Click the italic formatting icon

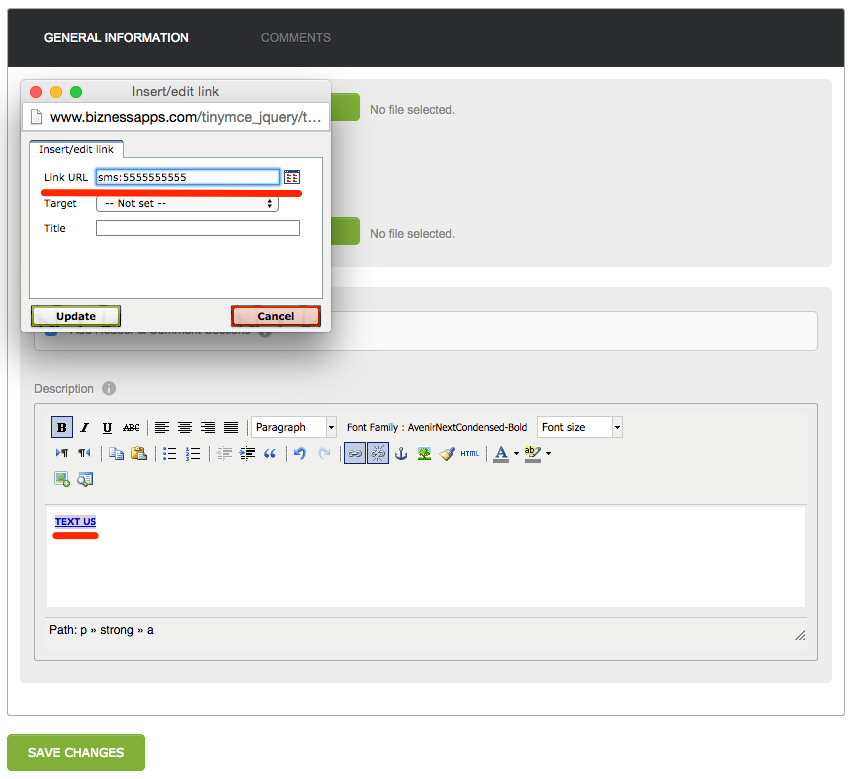tap(85, 427)
